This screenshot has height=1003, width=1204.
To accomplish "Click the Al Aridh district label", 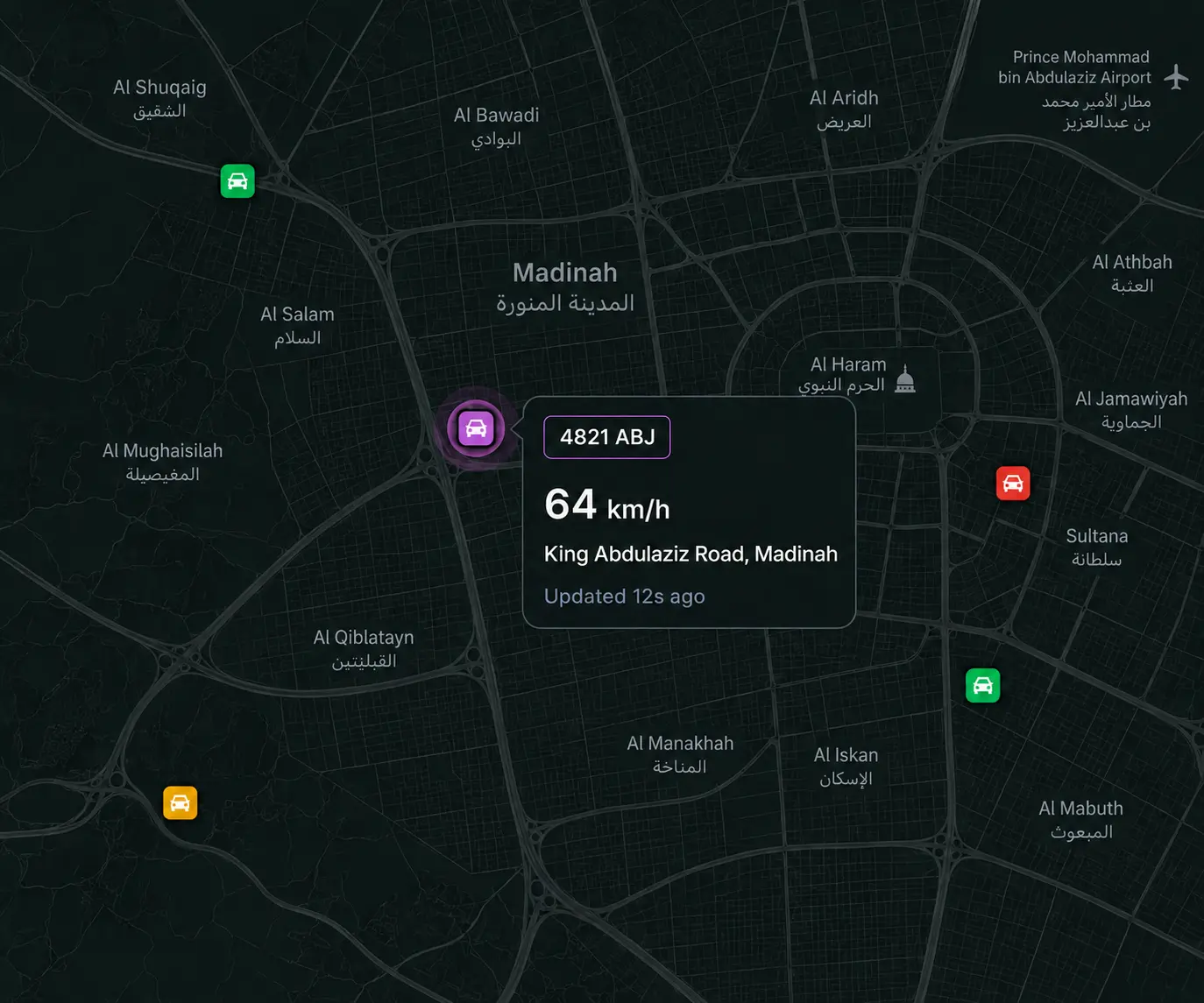I will (x=844, y=109).
